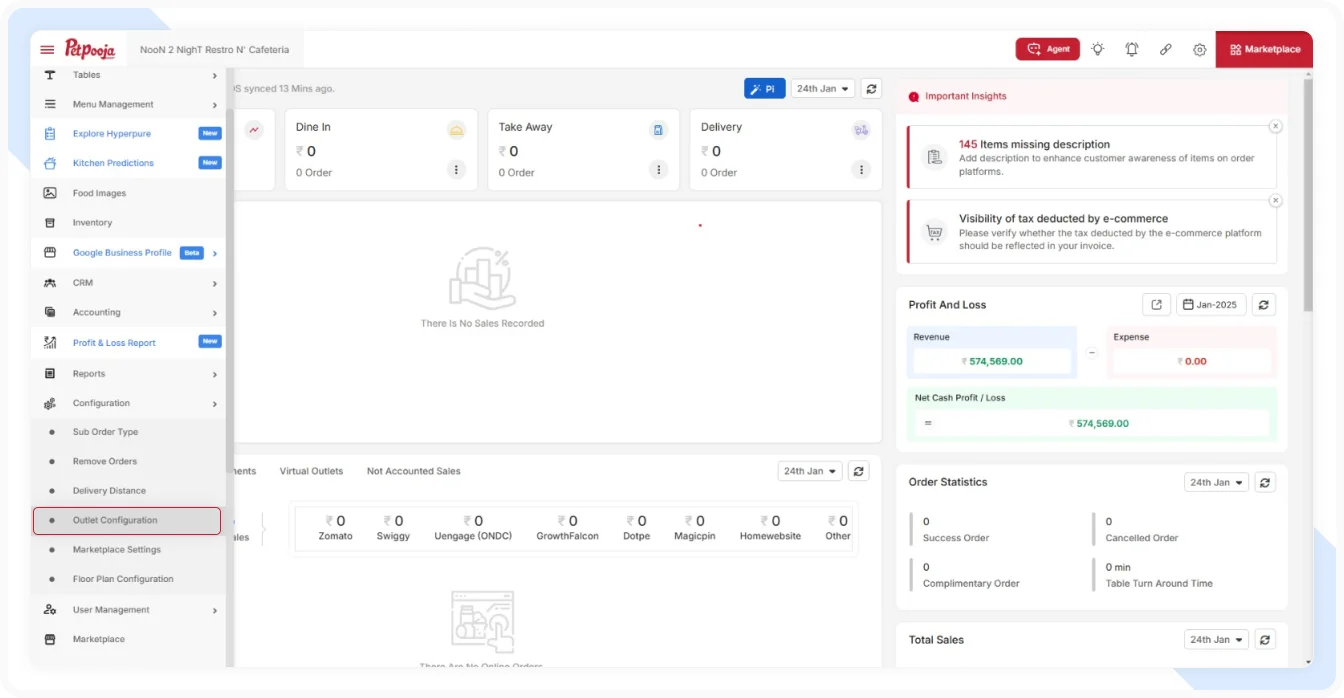This screenshot has height=698, width=1344.
Task: Click the Marketplace button in header
Action: pyautogui.click(x=1264, y=49)
